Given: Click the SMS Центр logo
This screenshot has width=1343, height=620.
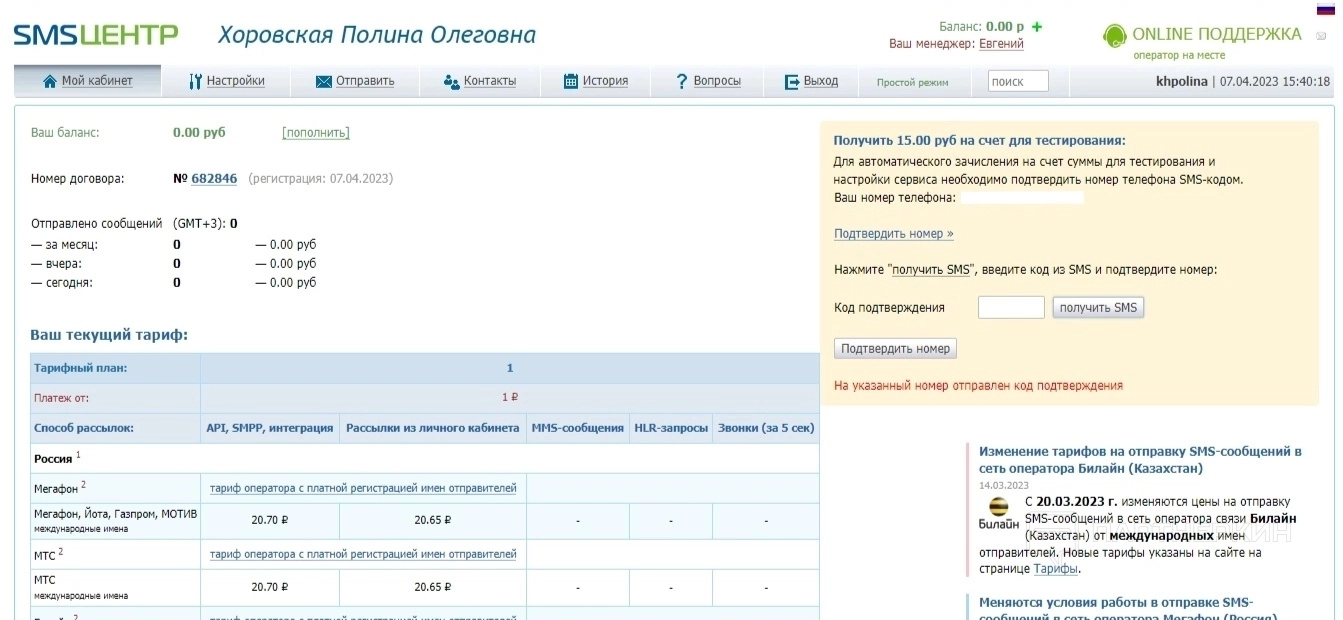Looking at the screenshot, I should (96, 35).
